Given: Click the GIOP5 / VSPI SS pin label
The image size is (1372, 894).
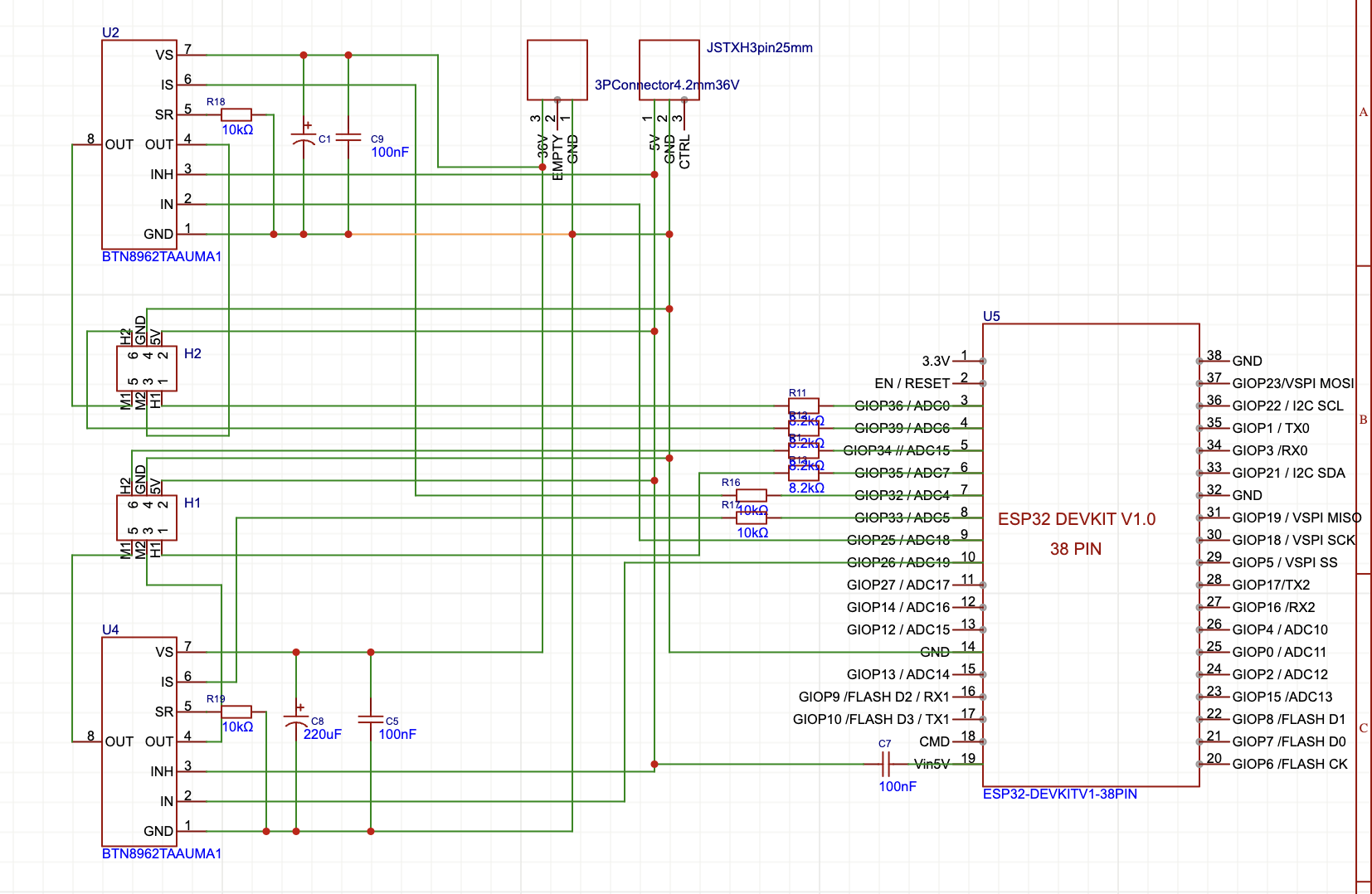Looking at the screenshot, I should (1285, 562).
